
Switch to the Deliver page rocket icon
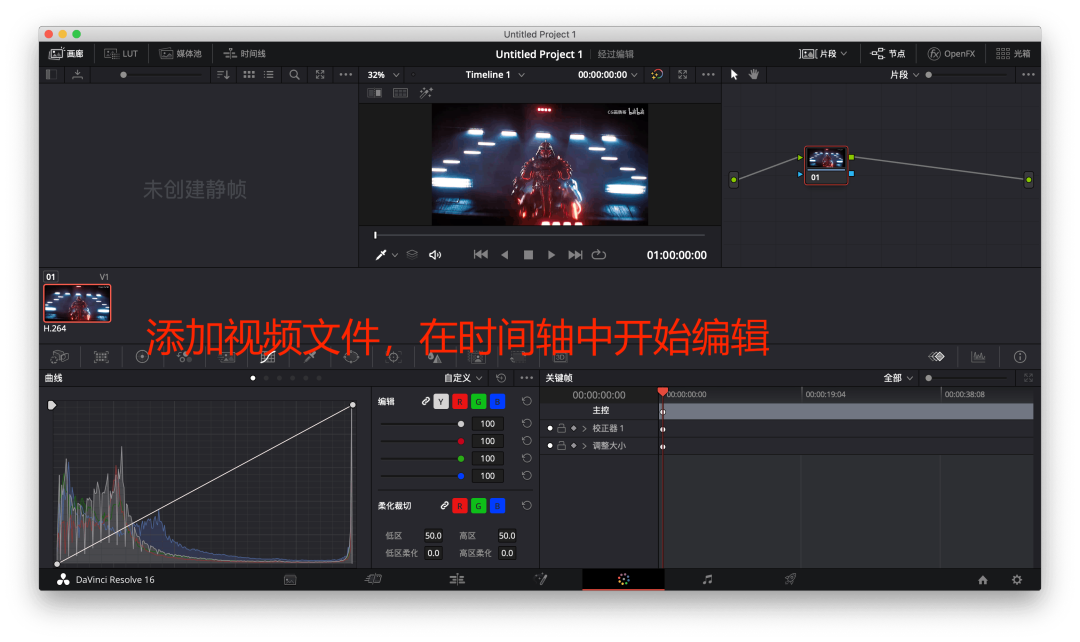pos(790,579)
